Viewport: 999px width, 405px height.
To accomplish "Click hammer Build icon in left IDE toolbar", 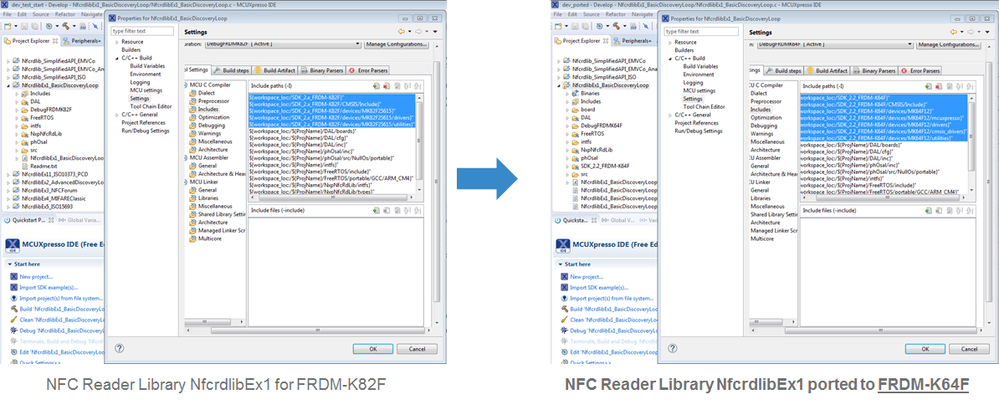I will pyautogui.click(x=65, y=26).
